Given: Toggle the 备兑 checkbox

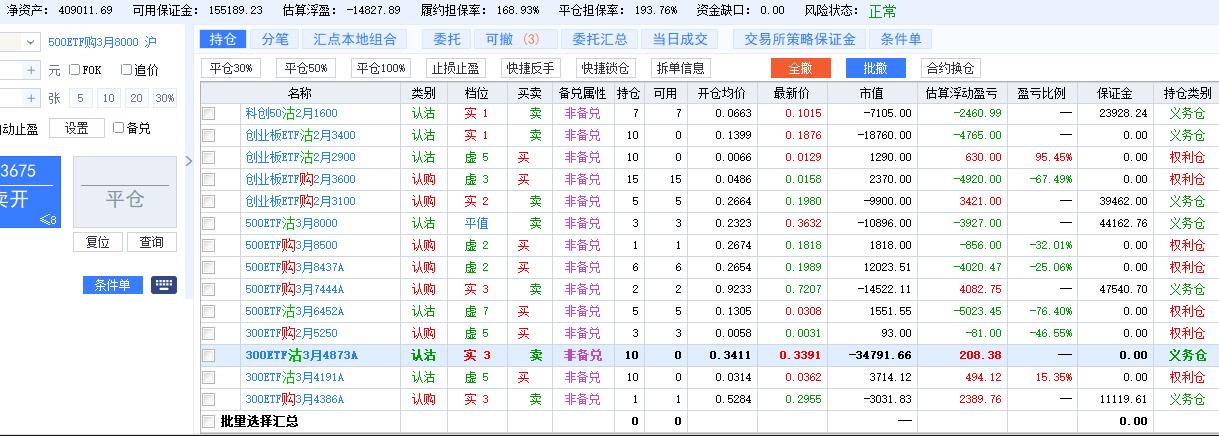Looking at the screenshot, I should (x=119, y=128).
